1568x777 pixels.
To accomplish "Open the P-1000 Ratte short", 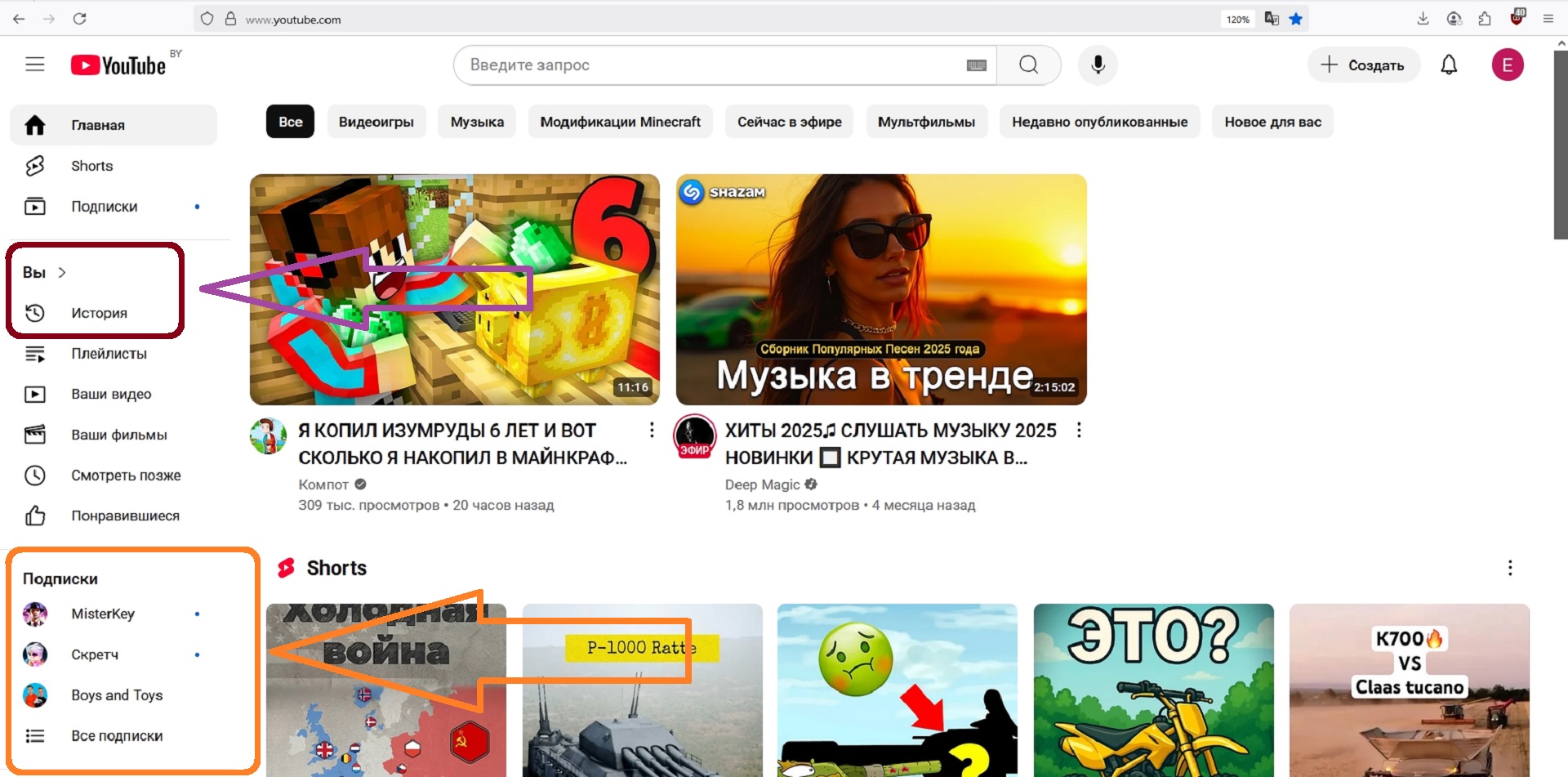I will click(x=643, y=690).
